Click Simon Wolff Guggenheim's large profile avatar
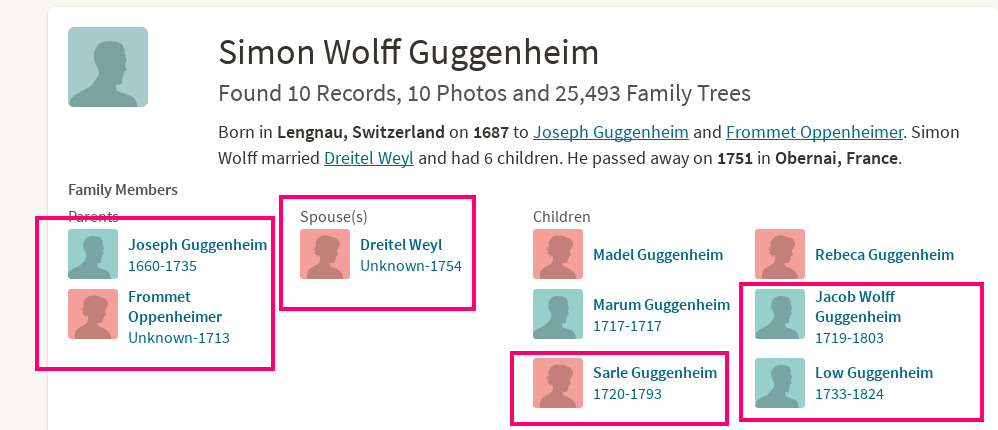This screenshot has width=998, height=430. [x=108, y=67]
